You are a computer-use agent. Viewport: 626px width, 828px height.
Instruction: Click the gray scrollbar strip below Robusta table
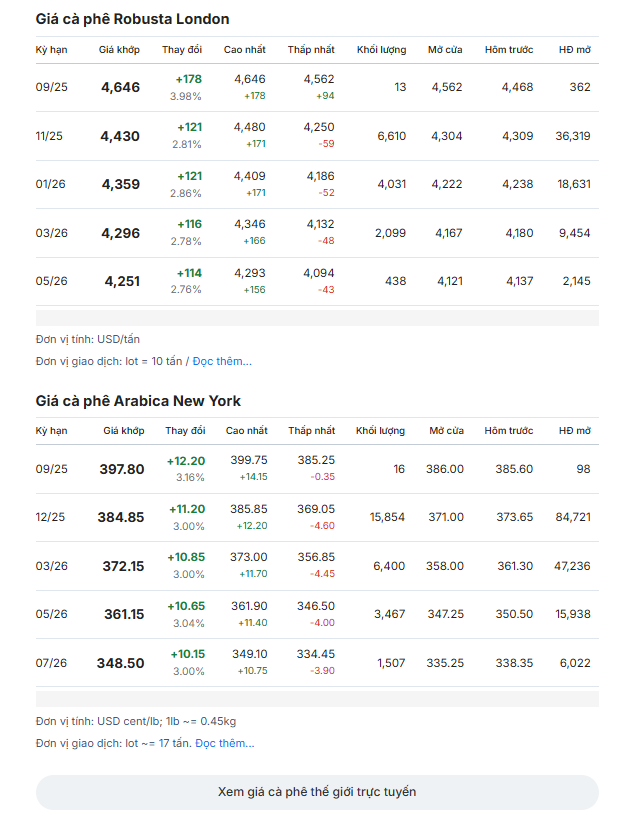tap(317, 318)
